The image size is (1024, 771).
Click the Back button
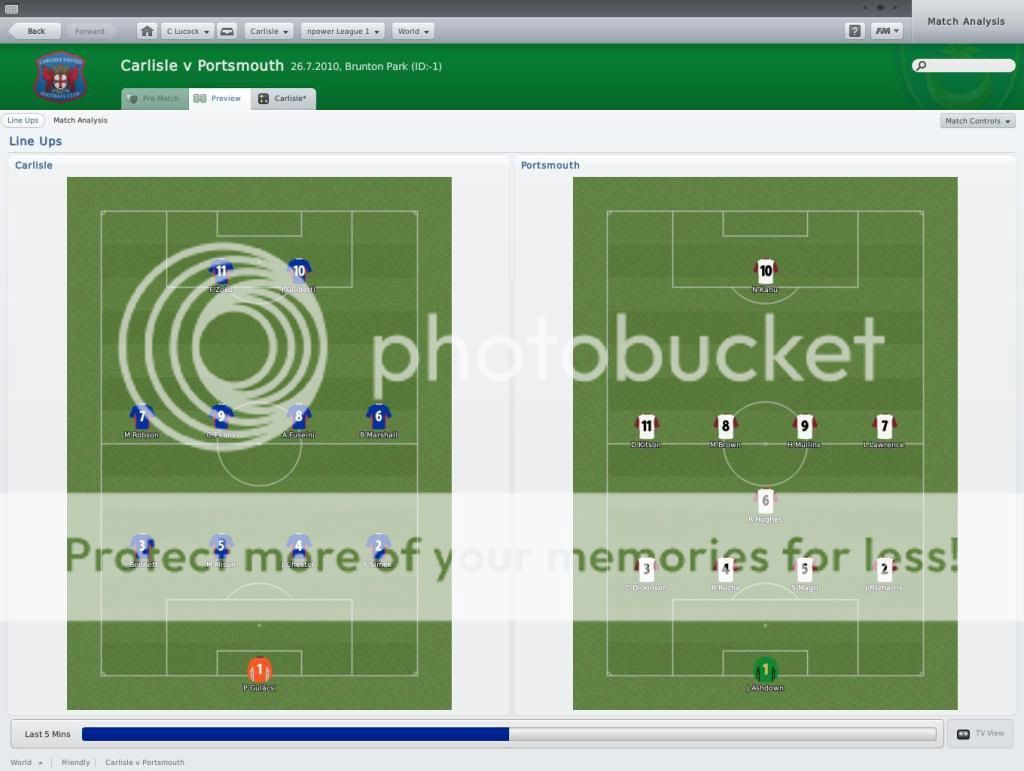[35, 31]
